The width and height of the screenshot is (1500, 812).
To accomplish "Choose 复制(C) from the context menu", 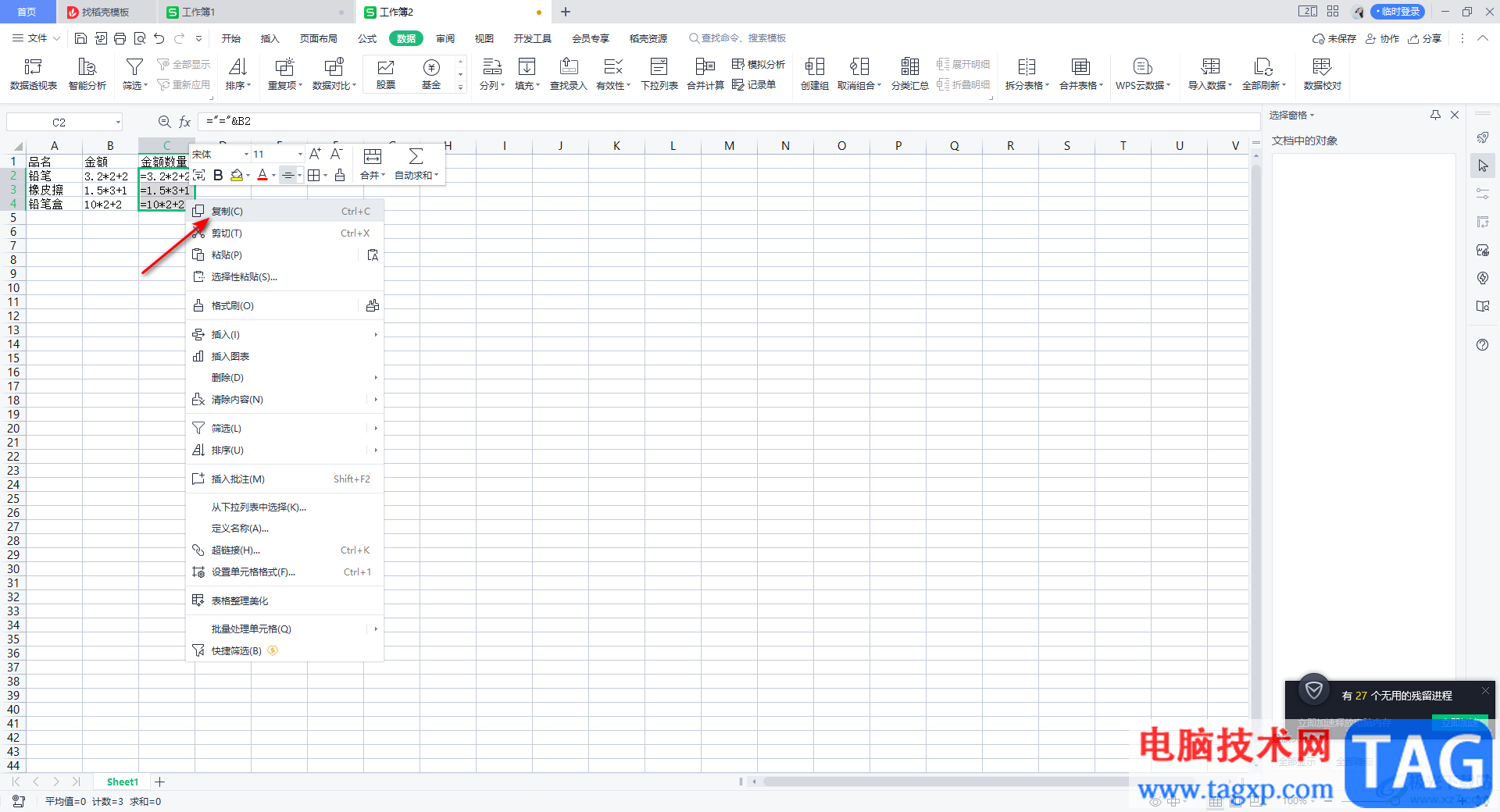I will (x=284, y=212).
